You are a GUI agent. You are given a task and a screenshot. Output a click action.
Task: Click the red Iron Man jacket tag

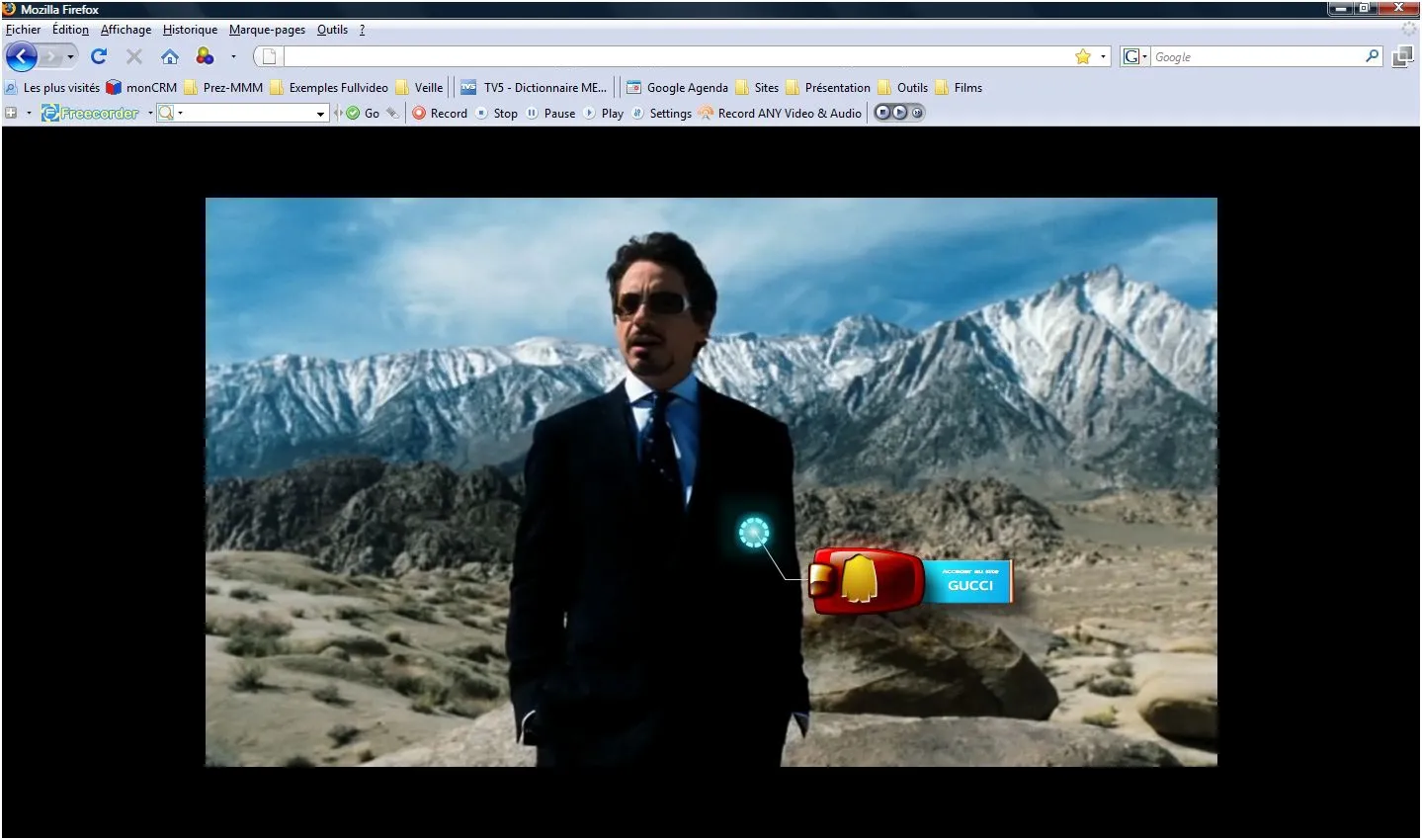867,581
